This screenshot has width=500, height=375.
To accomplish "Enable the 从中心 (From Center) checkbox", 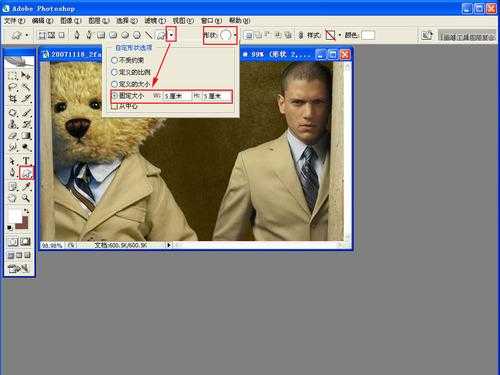I will tap(114, 107).
